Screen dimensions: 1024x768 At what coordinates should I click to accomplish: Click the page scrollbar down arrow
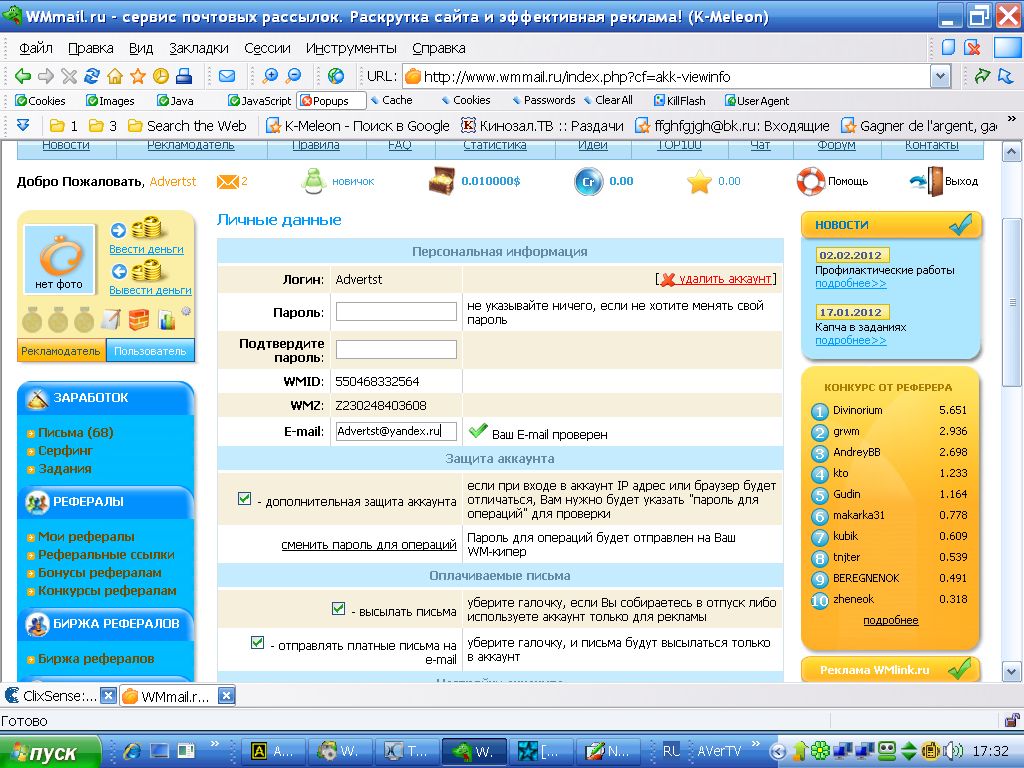pos(1011,672)
